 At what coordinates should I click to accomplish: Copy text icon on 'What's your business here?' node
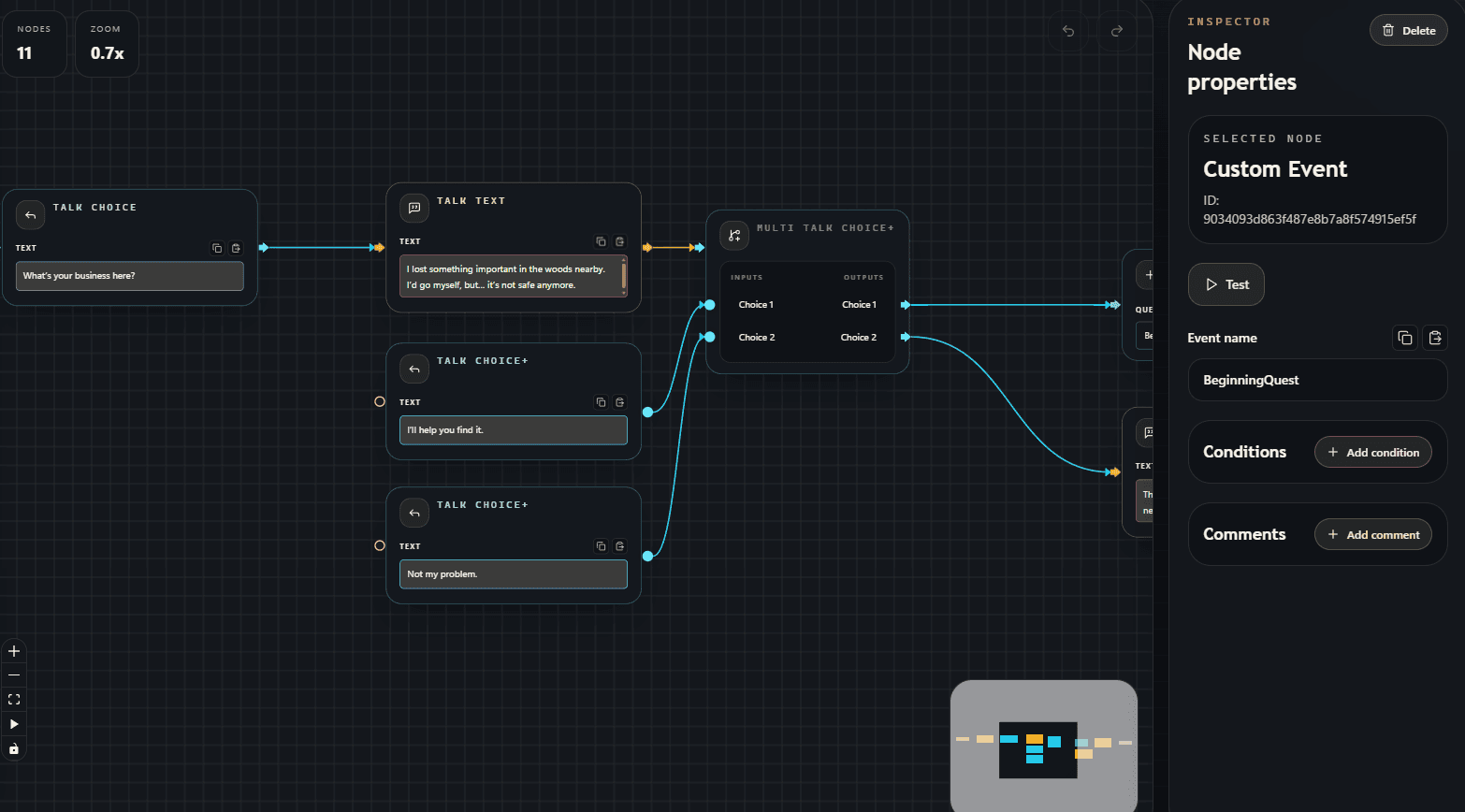[217, 248]
